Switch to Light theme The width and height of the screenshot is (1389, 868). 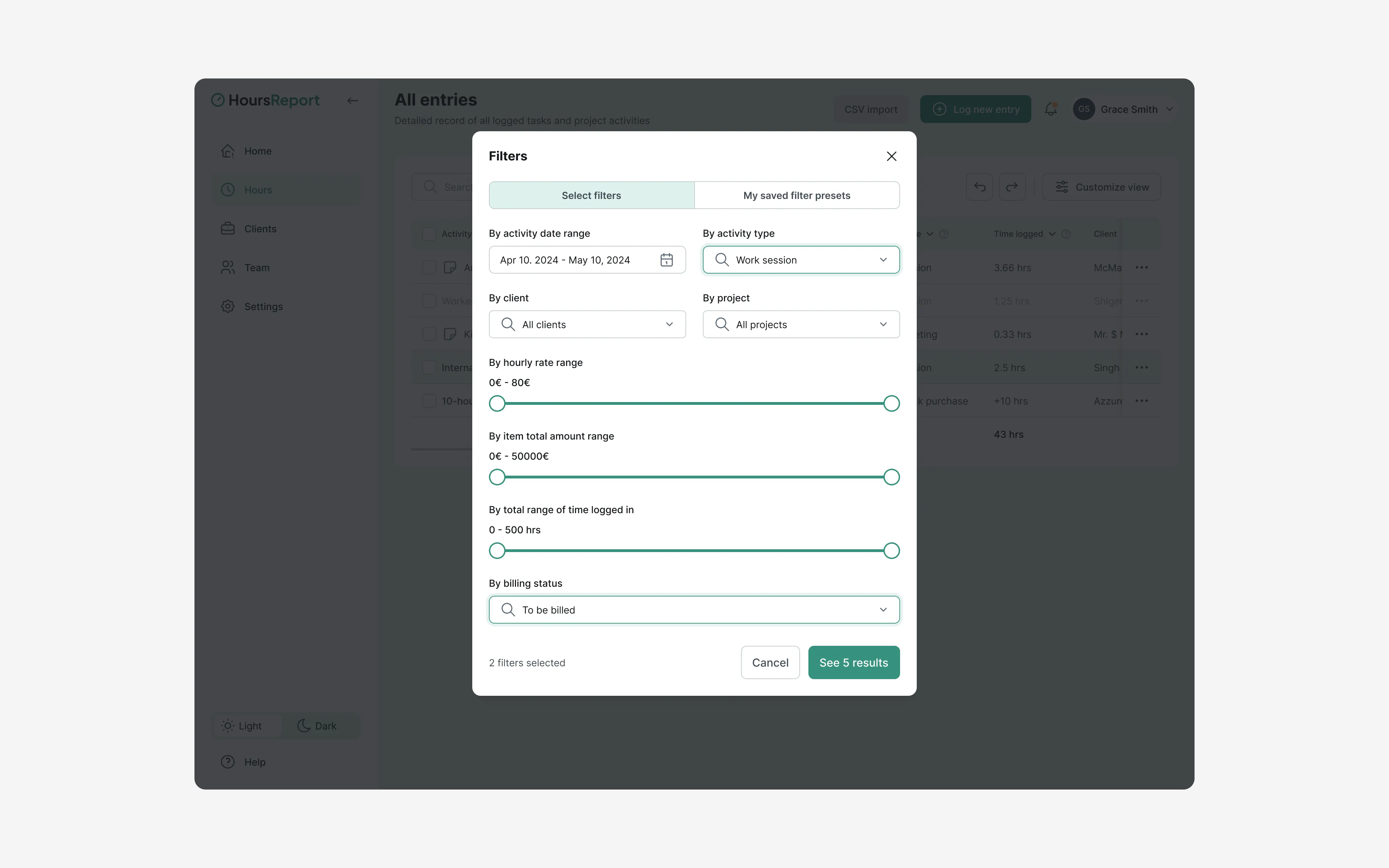tap(247, 726)
